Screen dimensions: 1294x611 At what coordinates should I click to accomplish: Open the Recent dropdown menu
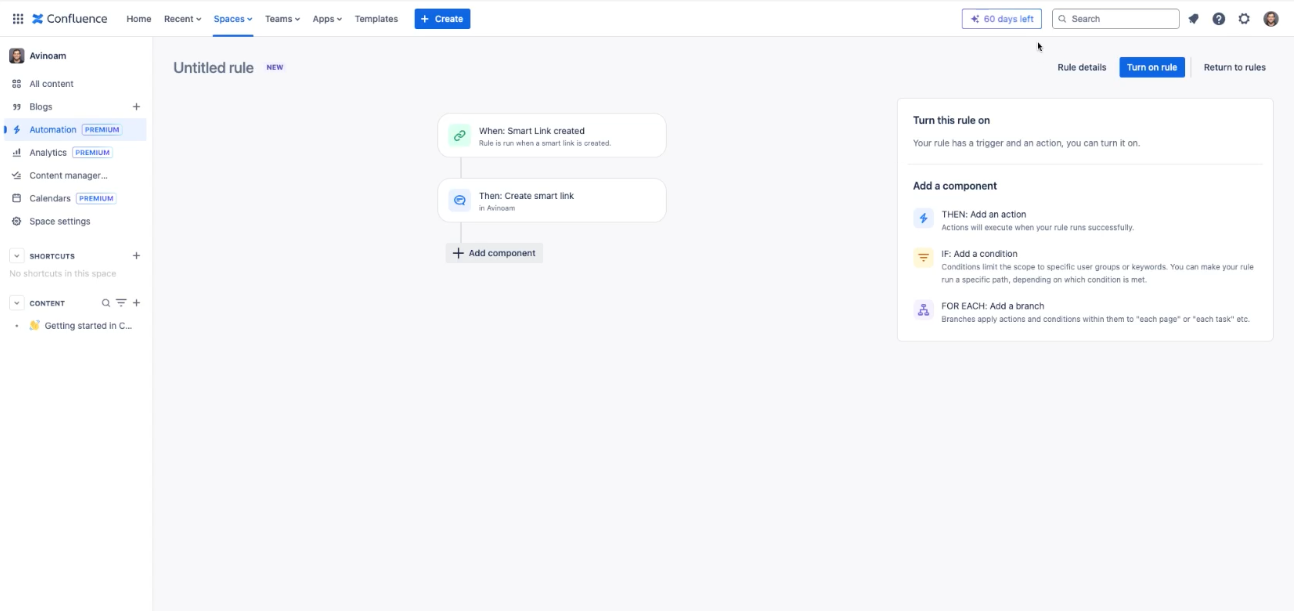(181, 18)
